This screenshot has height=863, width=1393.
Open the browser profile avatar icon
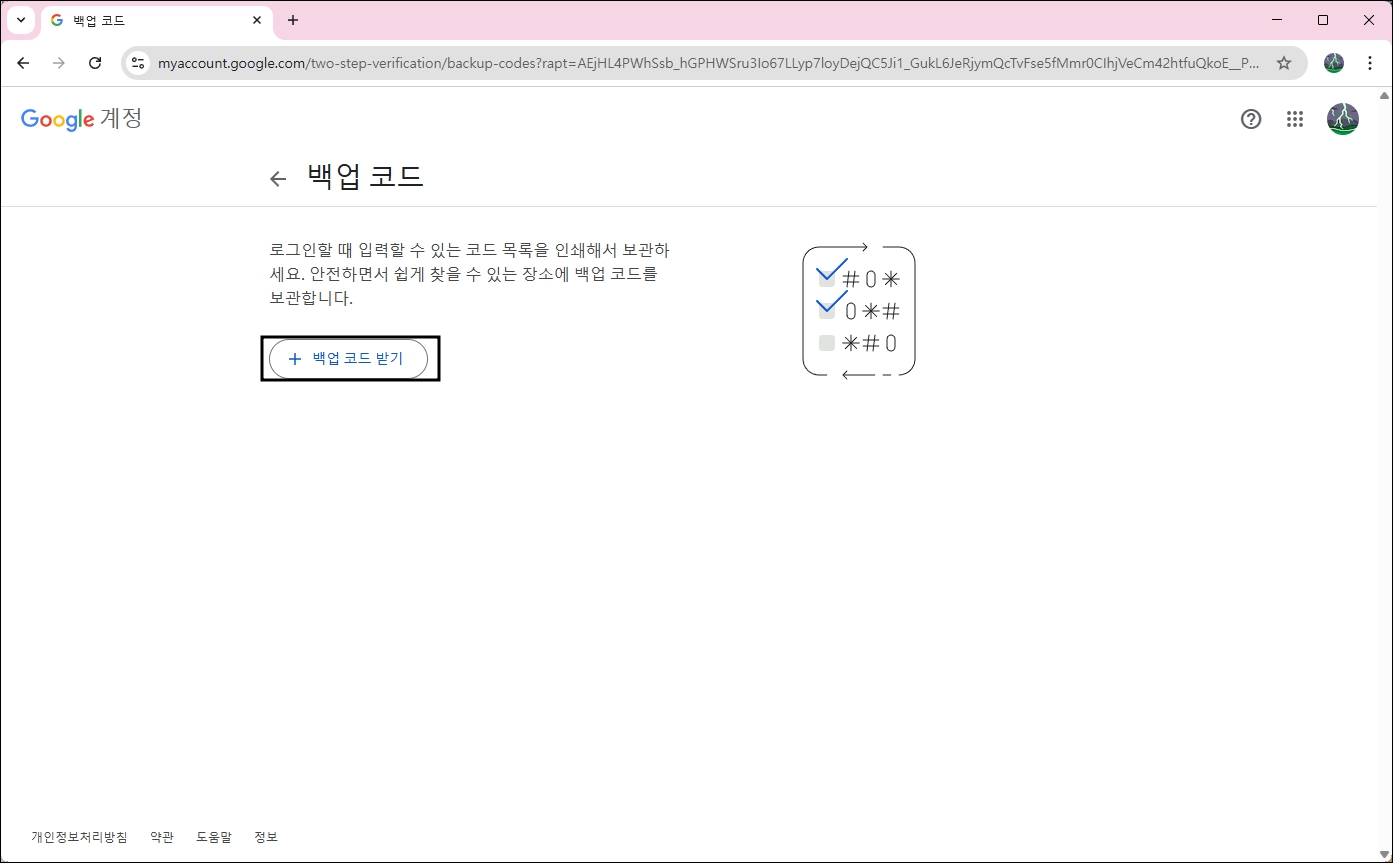coord(1333,62)
